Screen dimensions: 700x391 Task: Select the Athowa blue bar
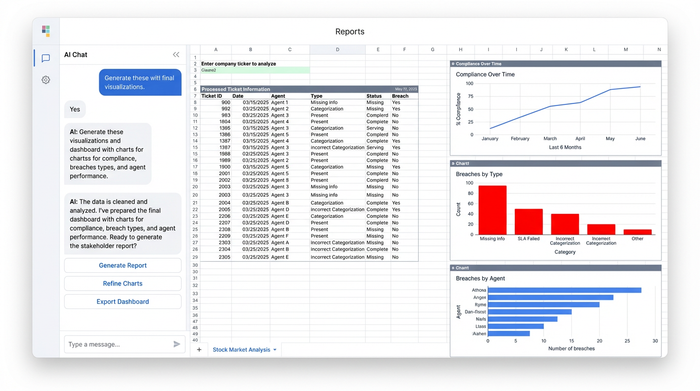point(564,290)
